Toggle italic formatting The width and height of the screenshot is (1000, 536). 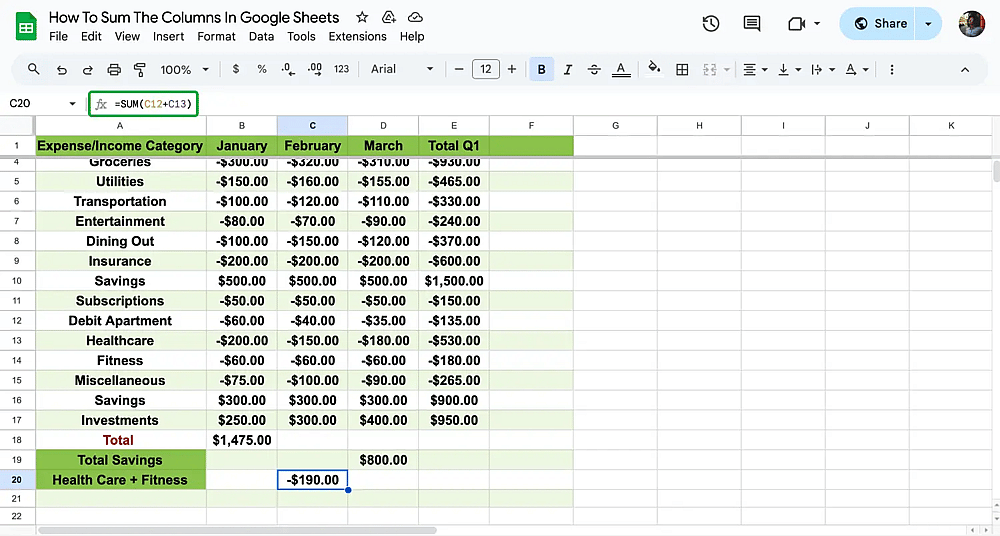click(568, 70)
